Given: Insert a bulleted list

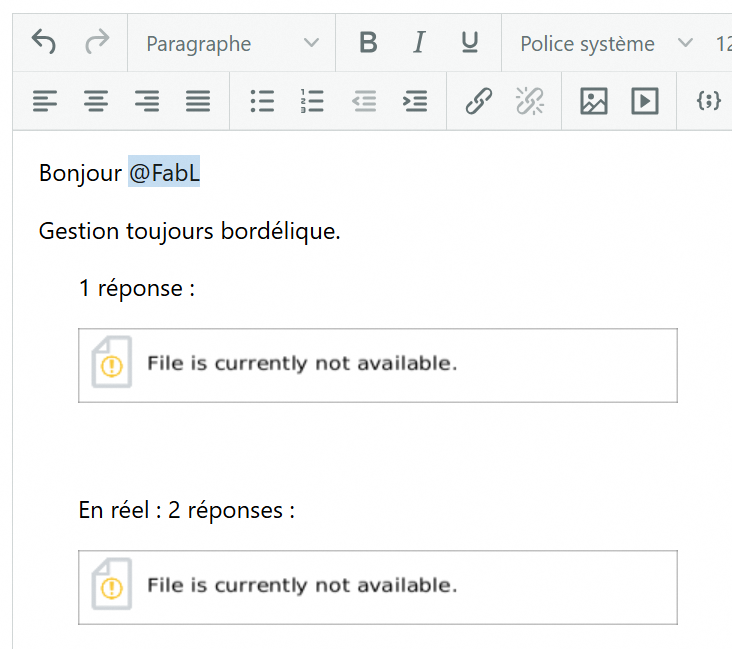Looking at the screenshot, I should (262, 101).
